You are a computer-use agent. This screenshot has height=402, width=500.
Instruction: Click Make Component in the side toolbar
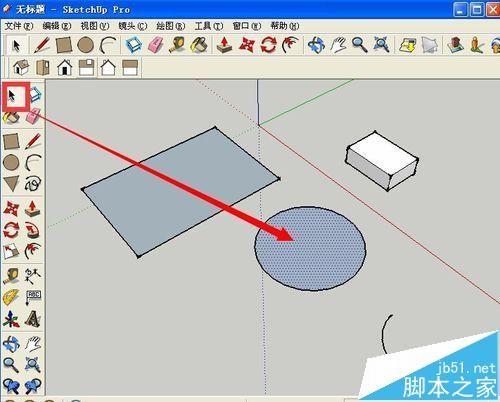[36, 94]
